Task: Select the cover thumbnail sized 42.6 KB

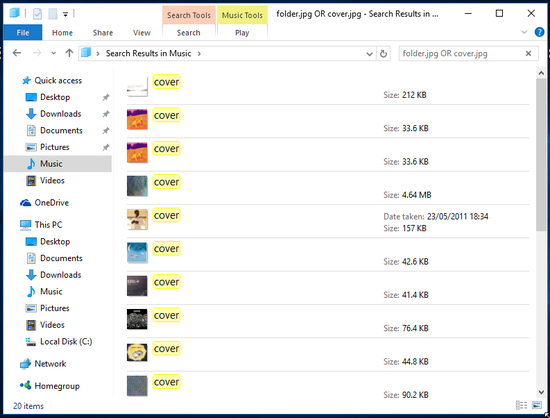Action: point(137,252)
